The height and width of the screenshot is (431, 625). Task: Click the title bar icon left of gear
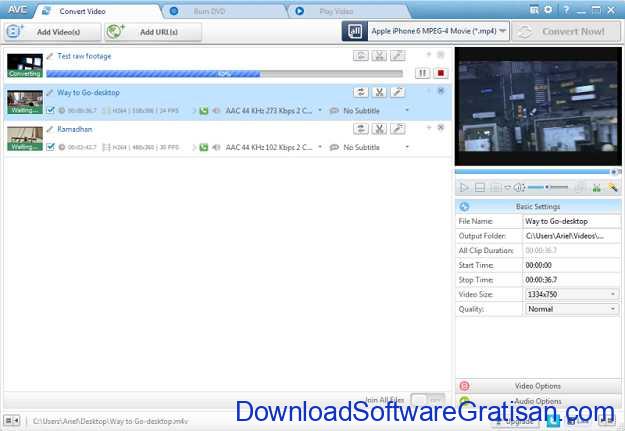[534, 10]
